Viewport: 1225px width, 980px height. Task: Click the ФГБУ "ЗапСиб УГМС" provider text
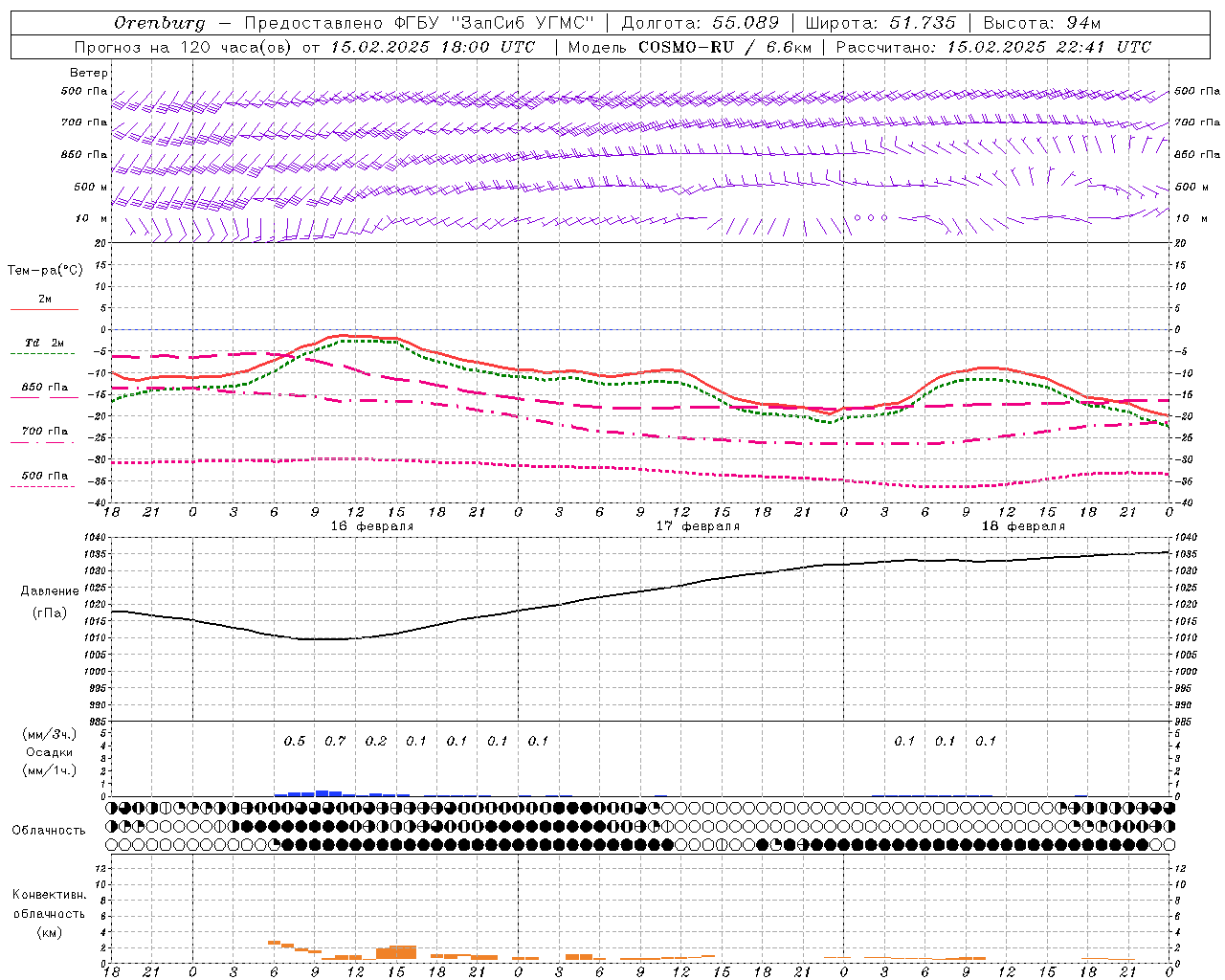(494, 23)
